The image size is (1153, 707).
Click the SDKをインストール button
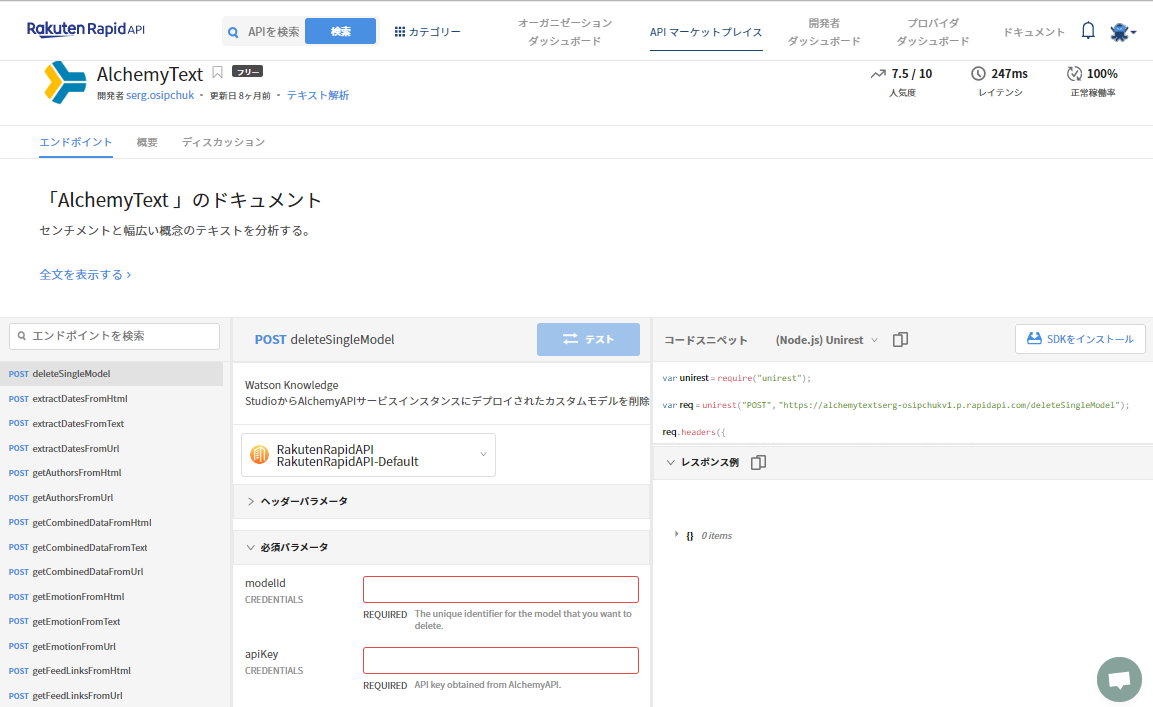click(x=1080, y=339)
